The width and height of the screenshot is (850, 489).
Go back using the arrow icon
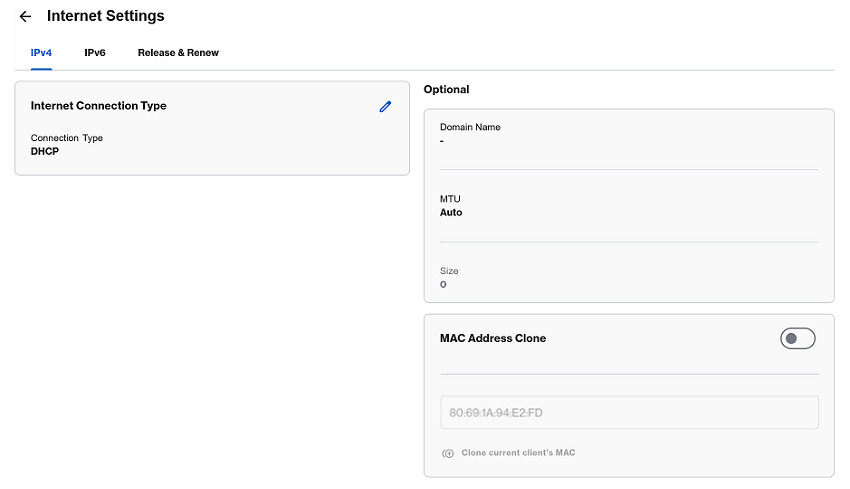point(25,17)
